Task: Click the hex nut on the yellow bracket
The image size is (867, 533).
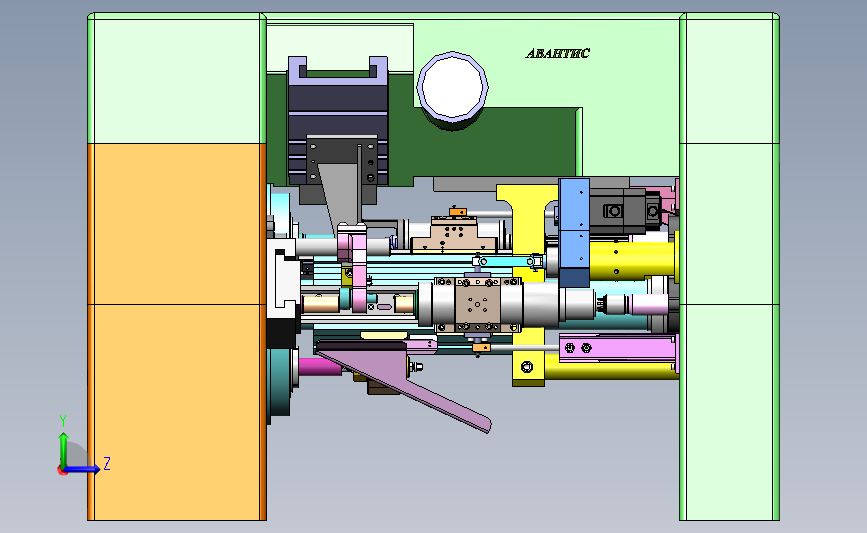Action: point(527,367)
